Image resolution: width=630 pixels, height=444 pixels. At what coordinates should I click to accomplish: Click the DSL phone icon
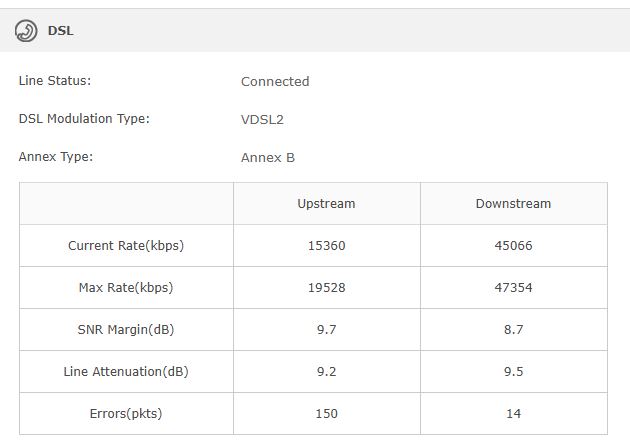tap(26, 31)
